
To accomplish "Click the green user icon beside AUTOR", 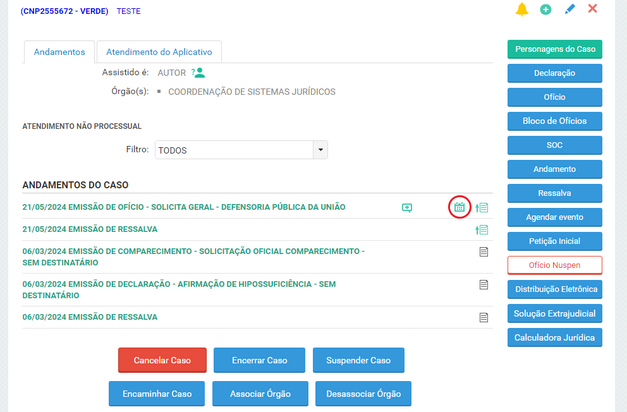I will click(x=199, y=72).
